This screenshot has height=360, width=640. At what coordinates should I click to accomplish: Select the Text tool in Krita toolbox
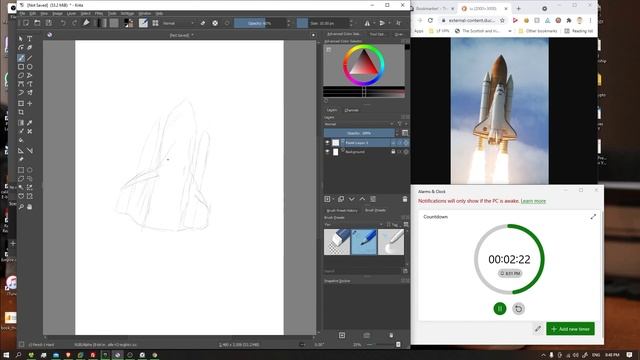(30, 38)
